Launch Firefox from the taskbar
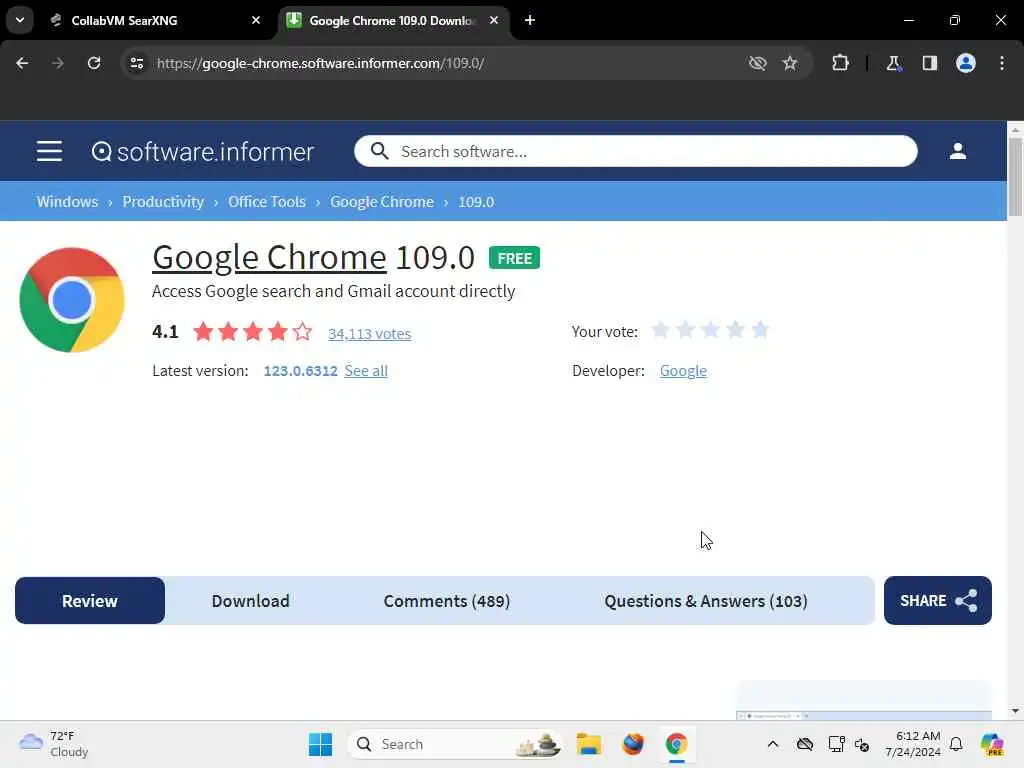 (633, 744)
